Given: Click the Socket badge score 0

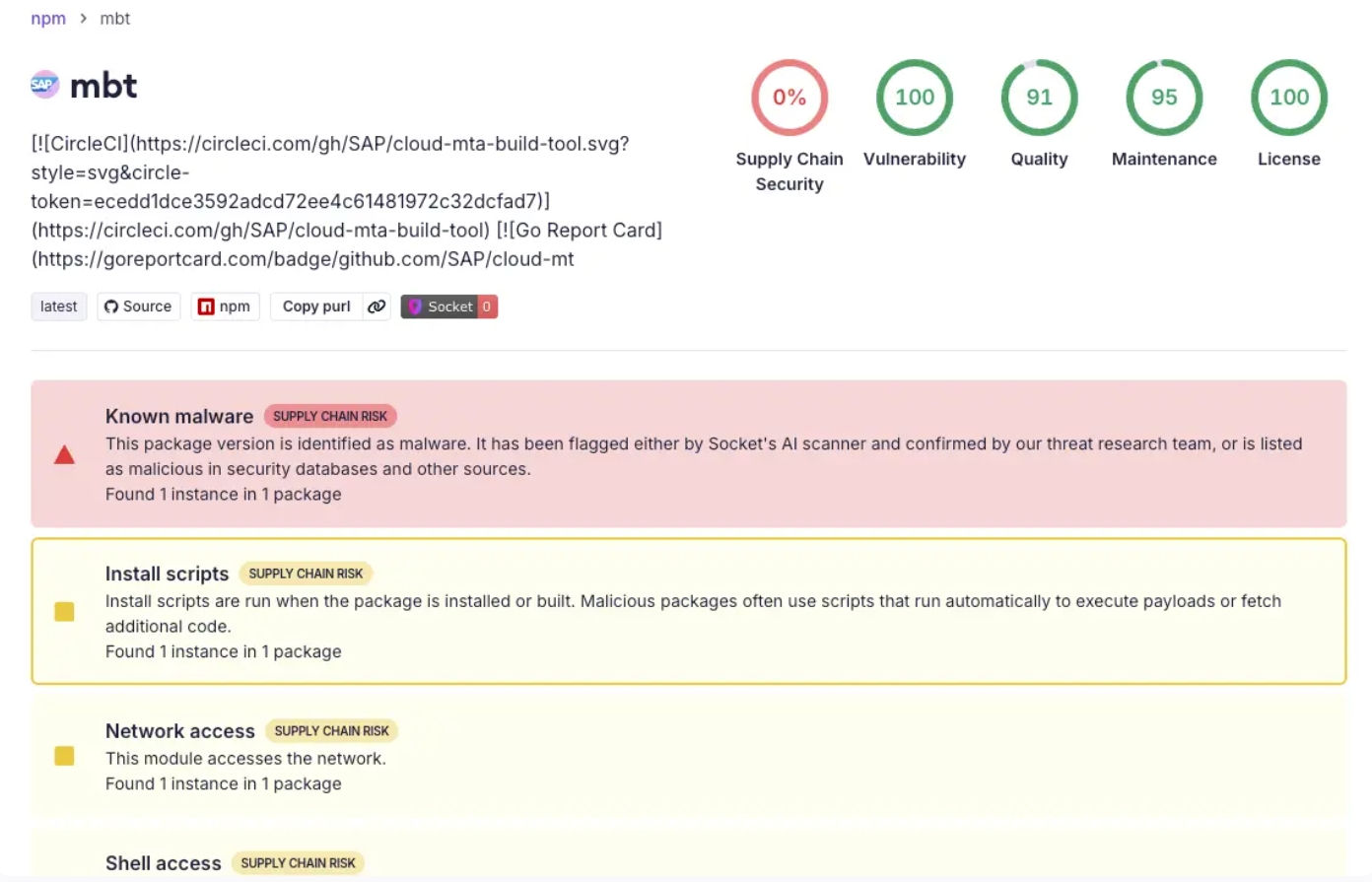Looking at the screenshot, I should [x=486, y=306].
